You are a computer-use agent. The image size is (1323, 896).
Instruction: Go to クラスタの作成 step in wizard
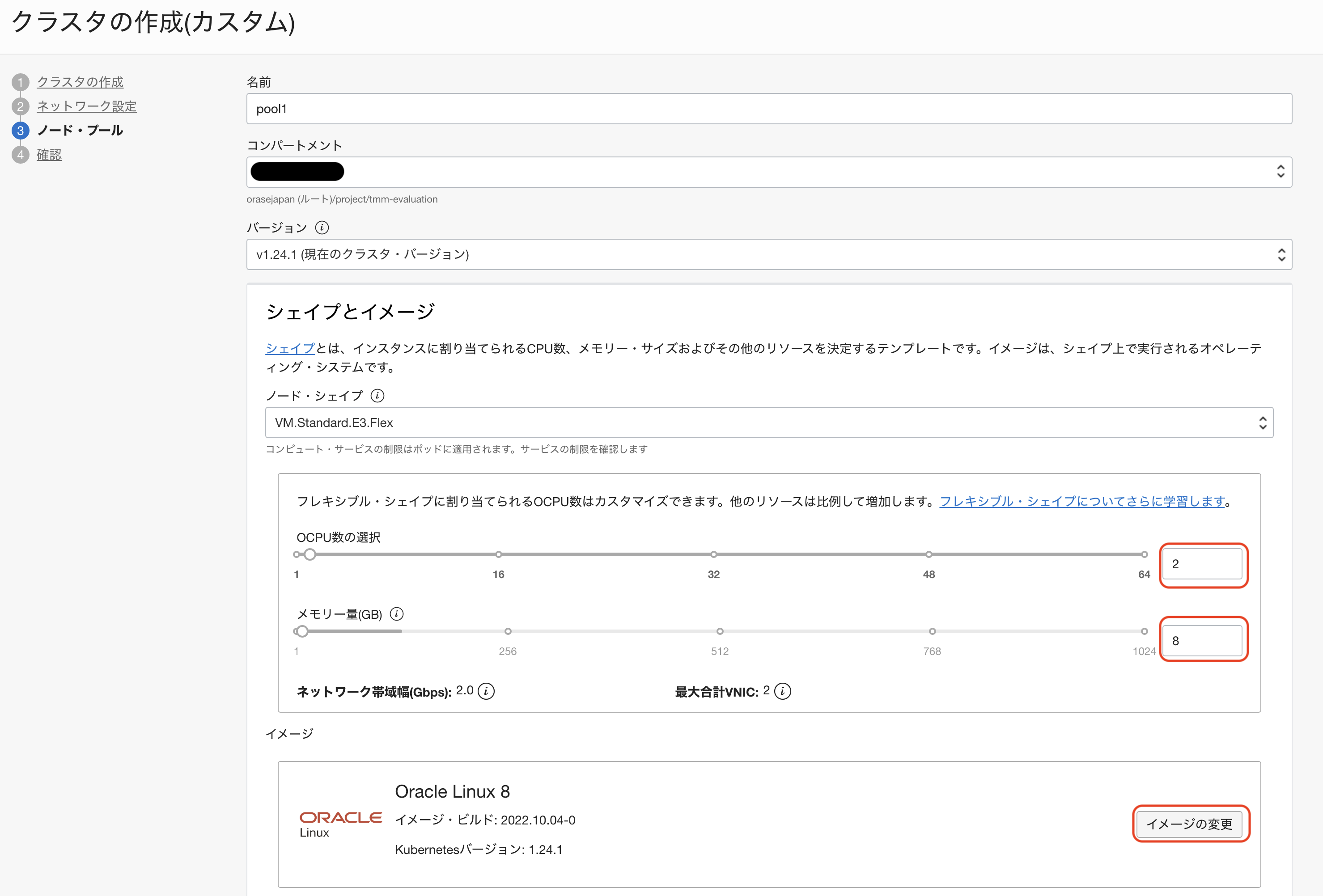coord(80,82)
